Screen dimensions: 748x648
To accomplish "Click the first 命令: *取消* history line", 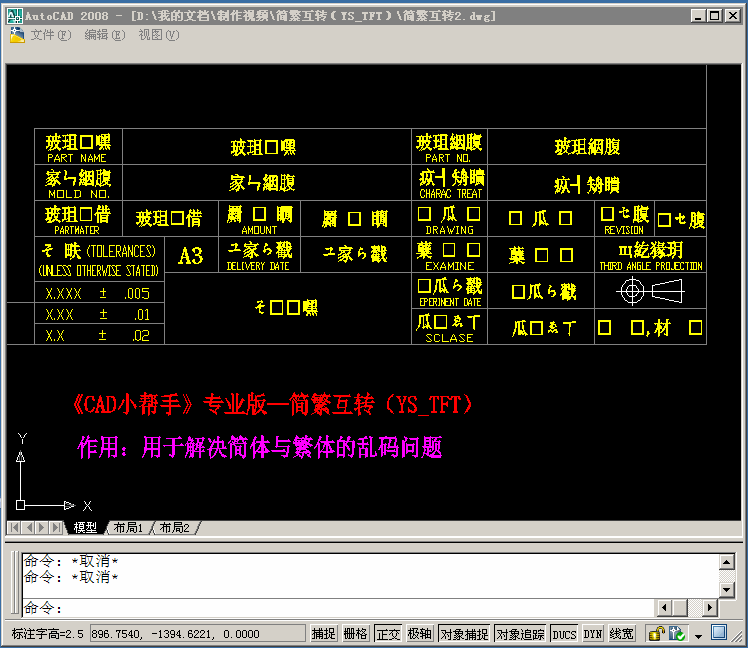I will click(x=71, y=561).
